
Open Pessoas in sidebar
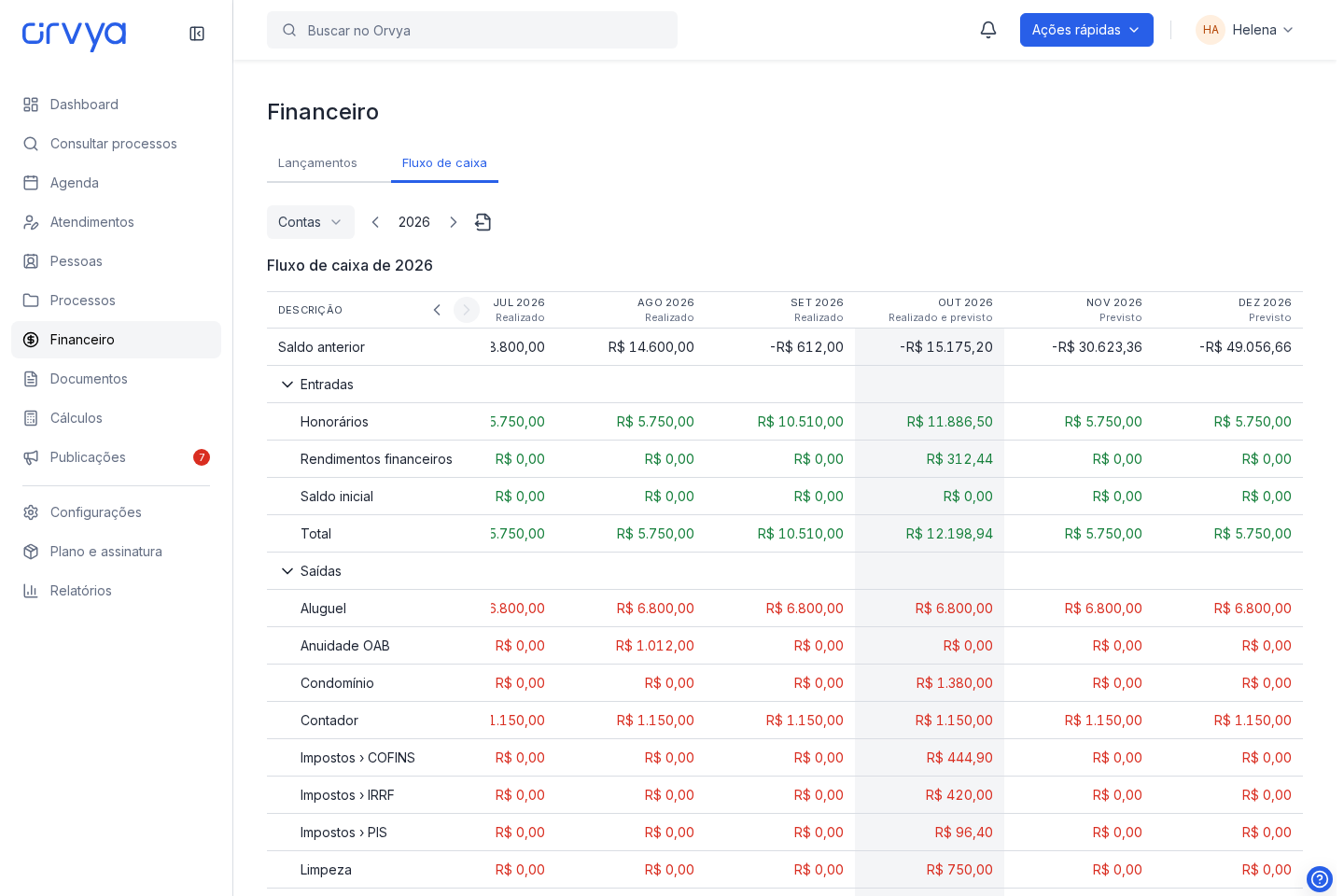pyautogui.click(x=116, y=261)
